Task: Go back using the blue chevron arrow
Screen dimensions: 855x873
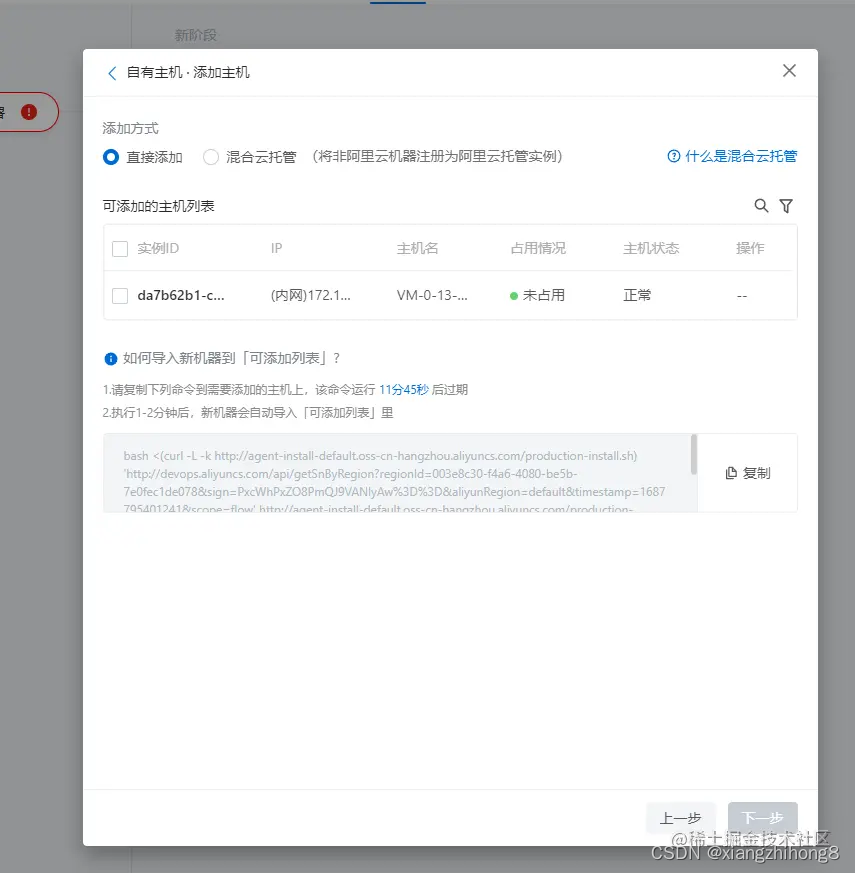Action: (112, 73)
